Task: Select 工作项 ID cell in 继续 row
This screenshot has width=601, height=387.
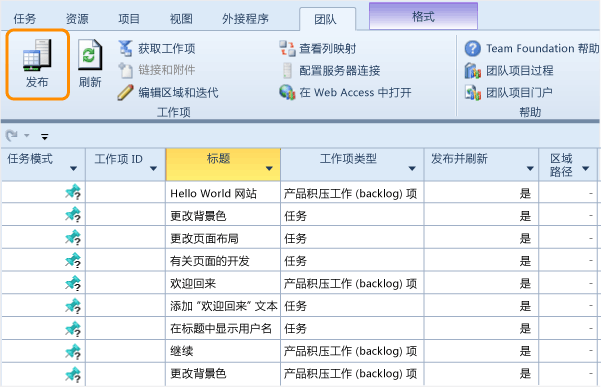Action: [125, 351]
